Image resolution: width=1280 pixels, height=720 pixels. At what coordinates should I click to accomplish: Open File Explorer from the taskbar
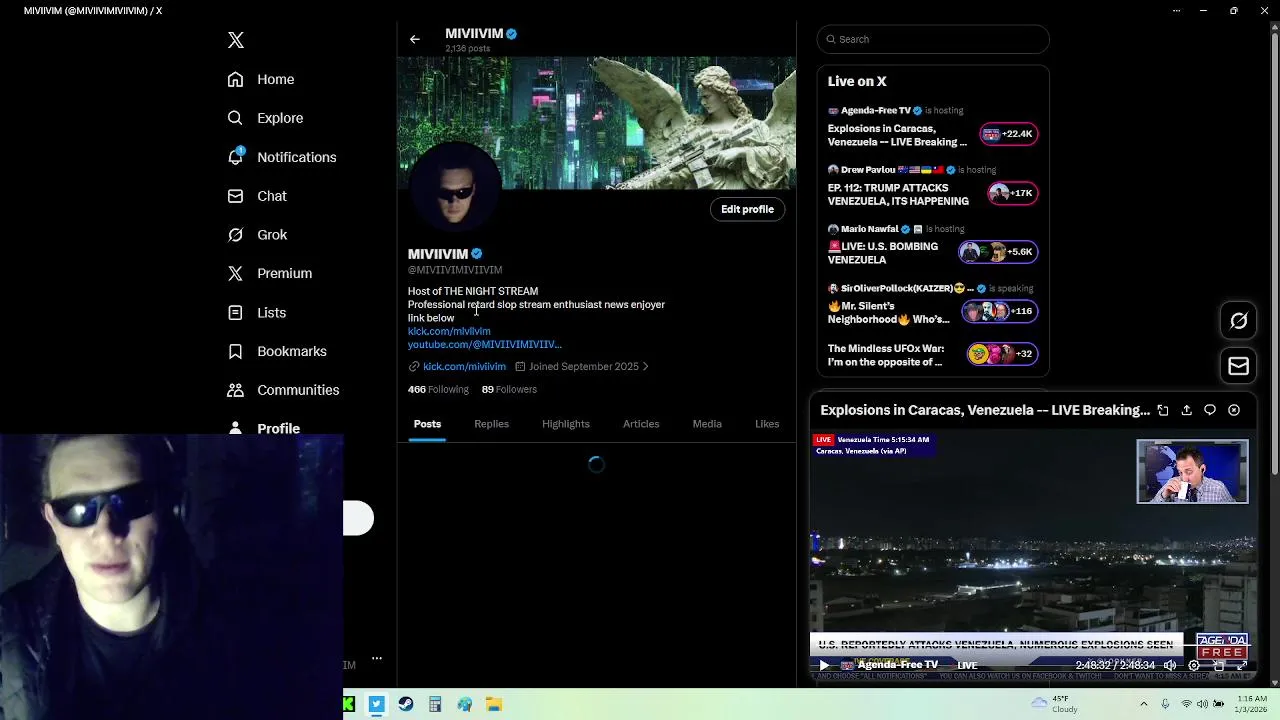[x=493, y=705]
